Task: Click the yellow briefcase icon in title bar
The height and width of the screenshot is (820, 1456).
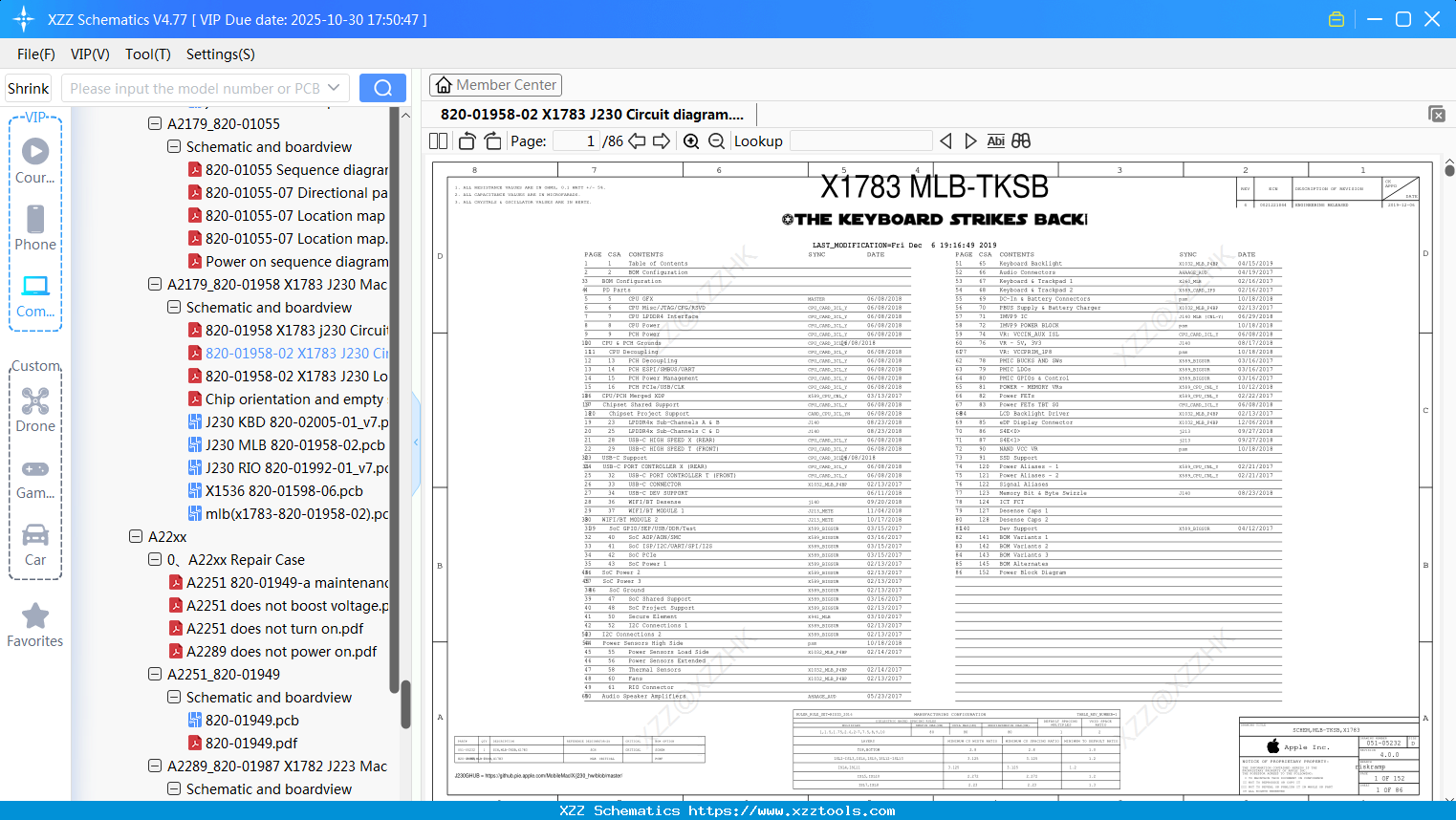Action: click(1336, 19)
